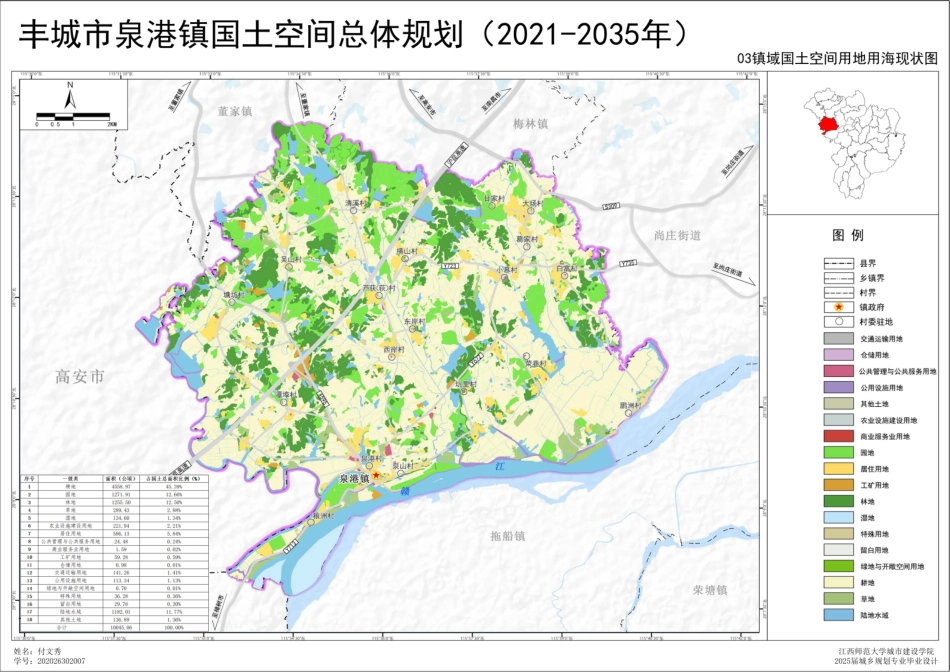Select the bright green 园地 legend swatch
This screenshot has height=672, width=950.
point(838,450)
